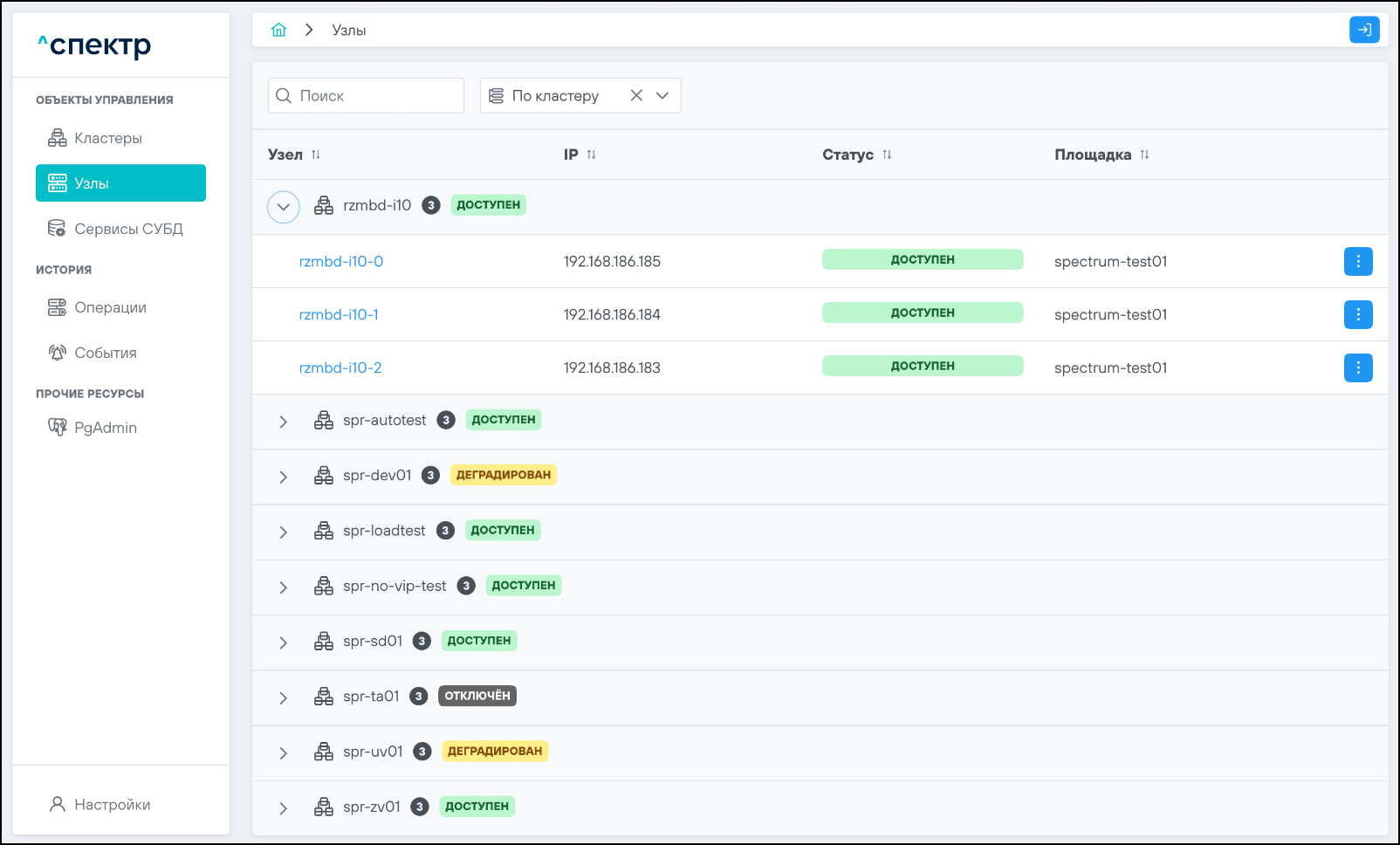Collapse the rzmbd-i10 cluster group
This screenshot has width=1400, height=845.
coord(284,207)
